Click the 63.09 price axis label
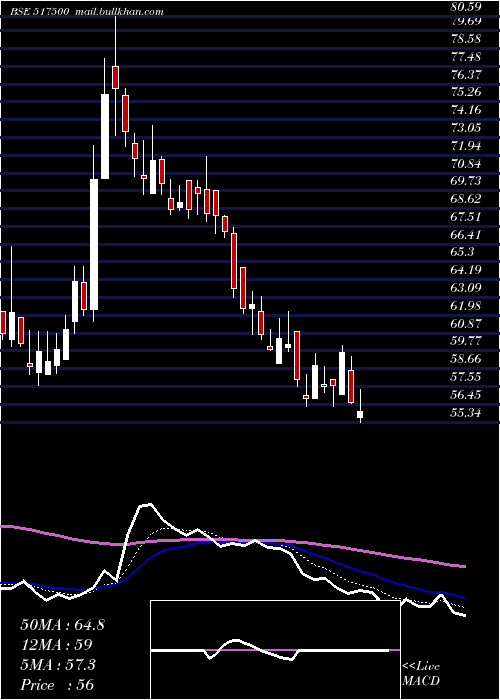This screenshot has width=500, height=700. pos(465,288)
